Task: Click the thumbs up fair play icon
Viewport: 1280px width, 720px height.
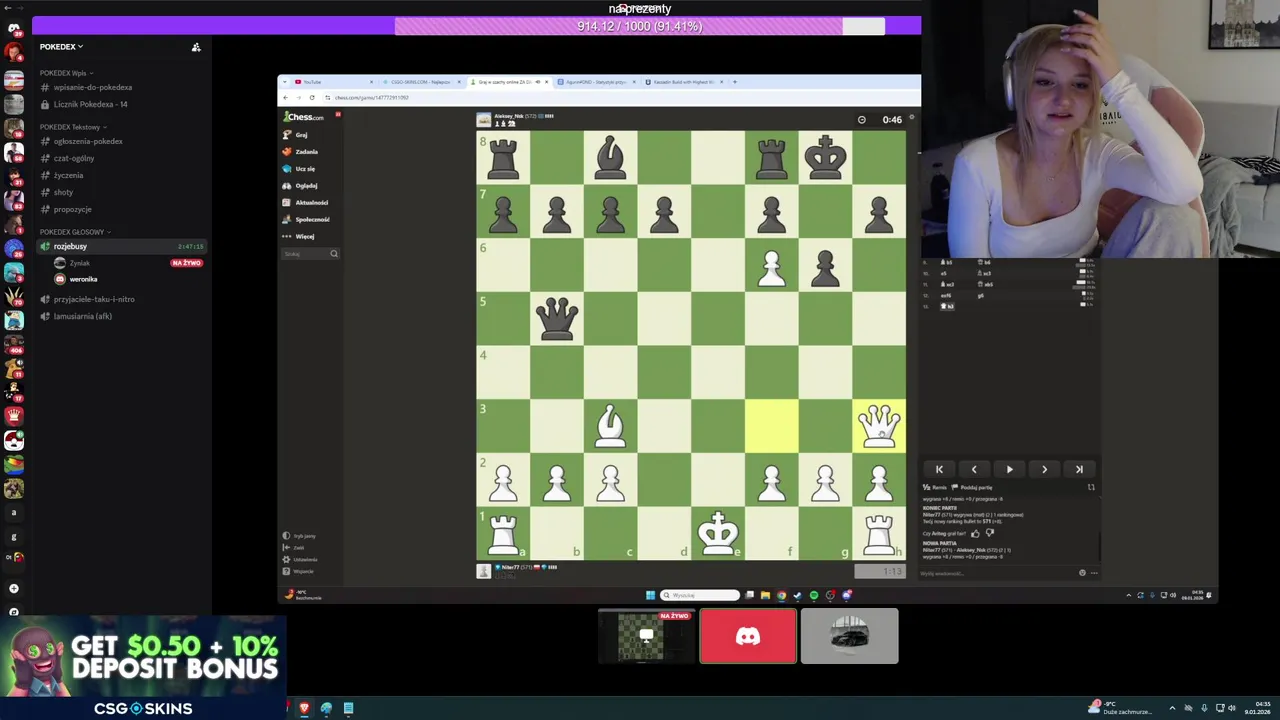Action: 975,533
